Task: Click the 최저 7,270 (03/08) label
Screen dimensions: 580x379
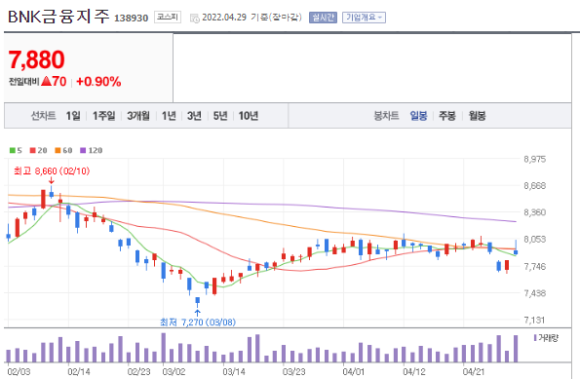Action: [x=198, y=322]
